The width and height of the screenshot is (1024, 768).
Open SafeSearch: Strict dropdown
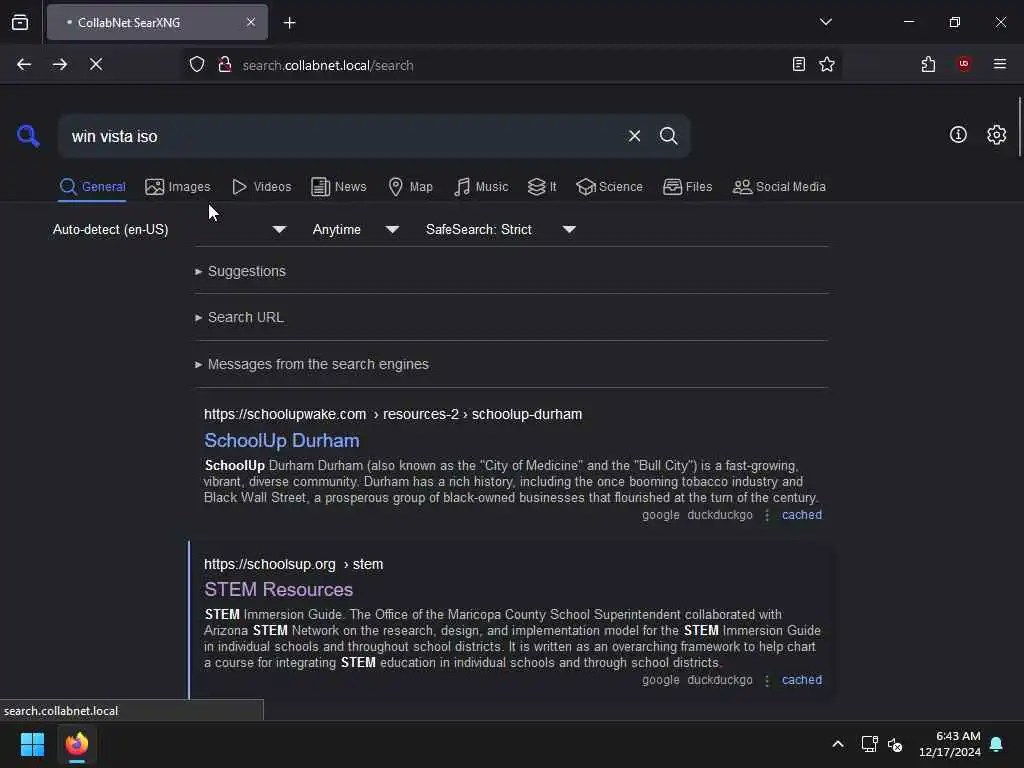click(500, 229)
